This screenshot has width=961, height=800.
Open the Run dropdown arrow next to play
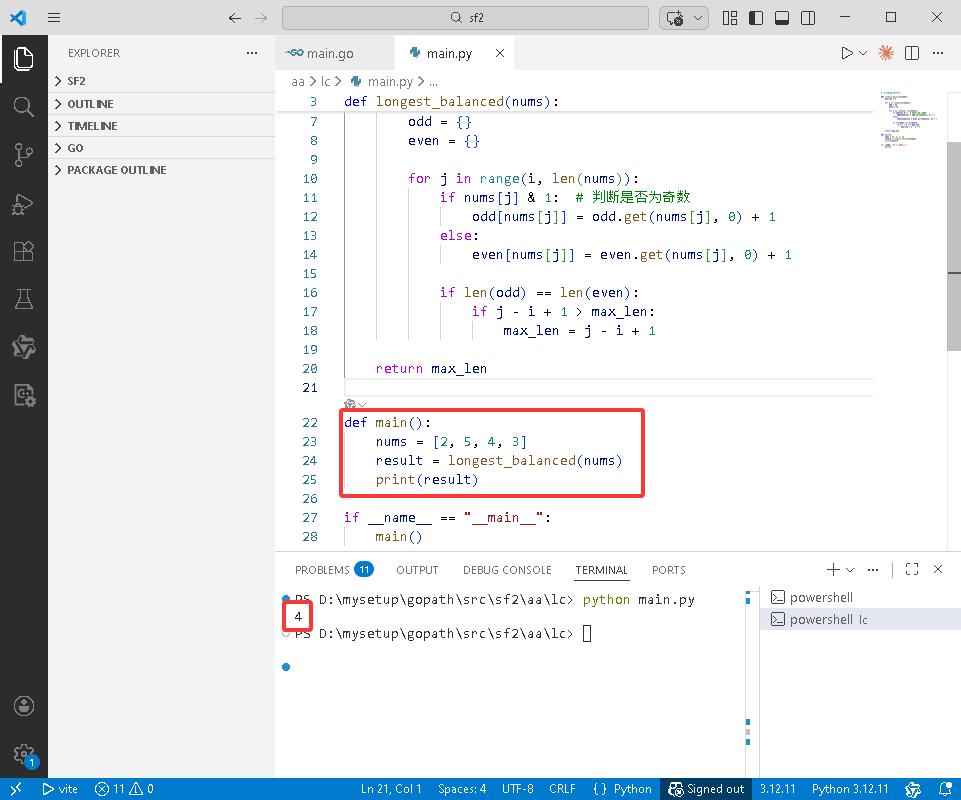point(863,53)
